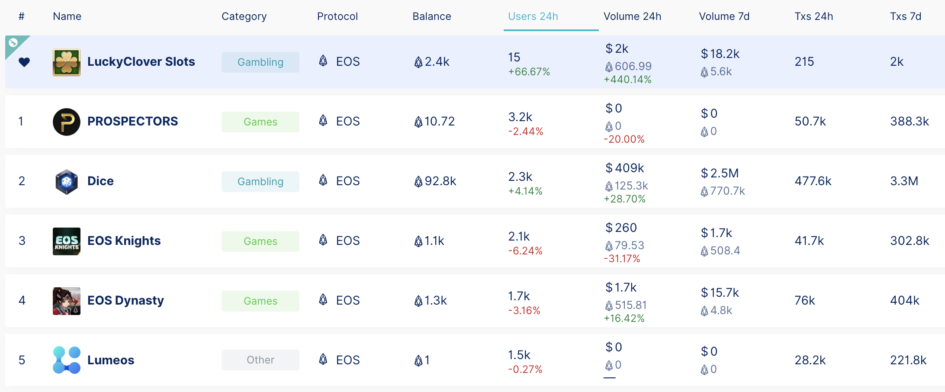
Task: Select the Other category tag for Lumeos
Action: [x=260, y=360]
